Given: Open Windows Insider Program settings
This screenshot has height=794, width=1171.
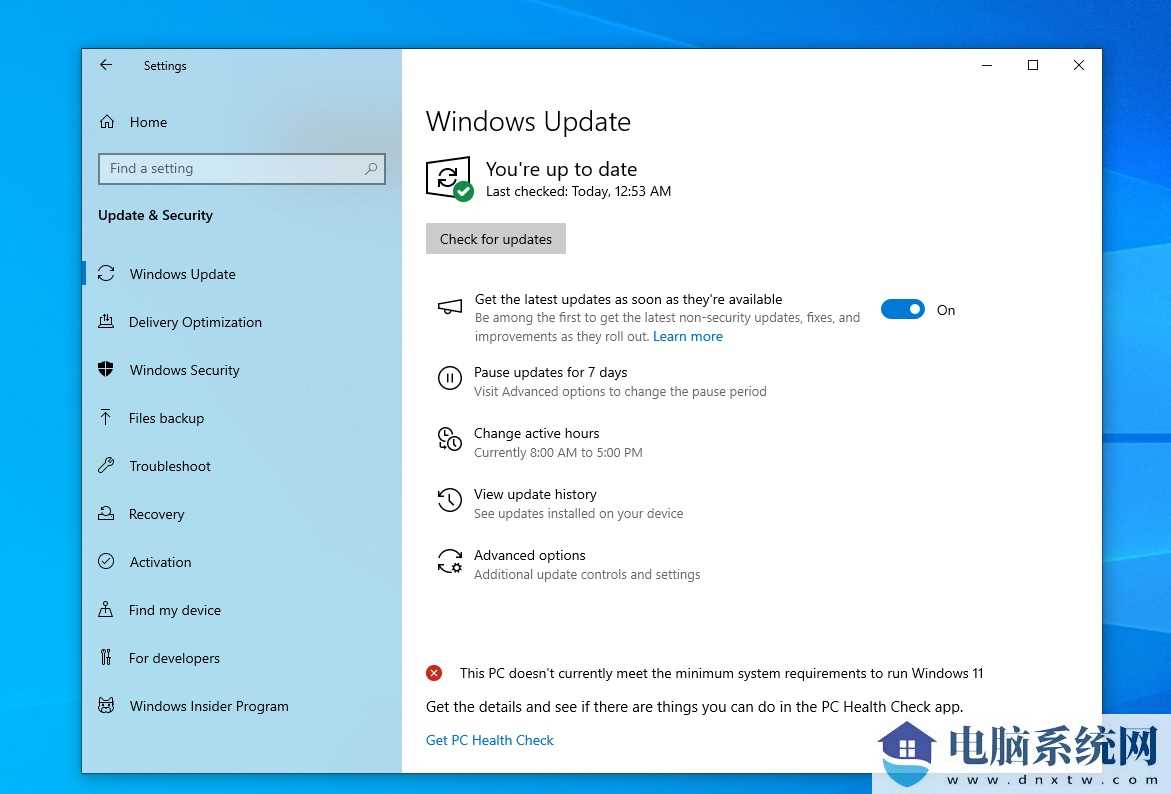Looking at the screenshot, I should (x=209, y=706).
